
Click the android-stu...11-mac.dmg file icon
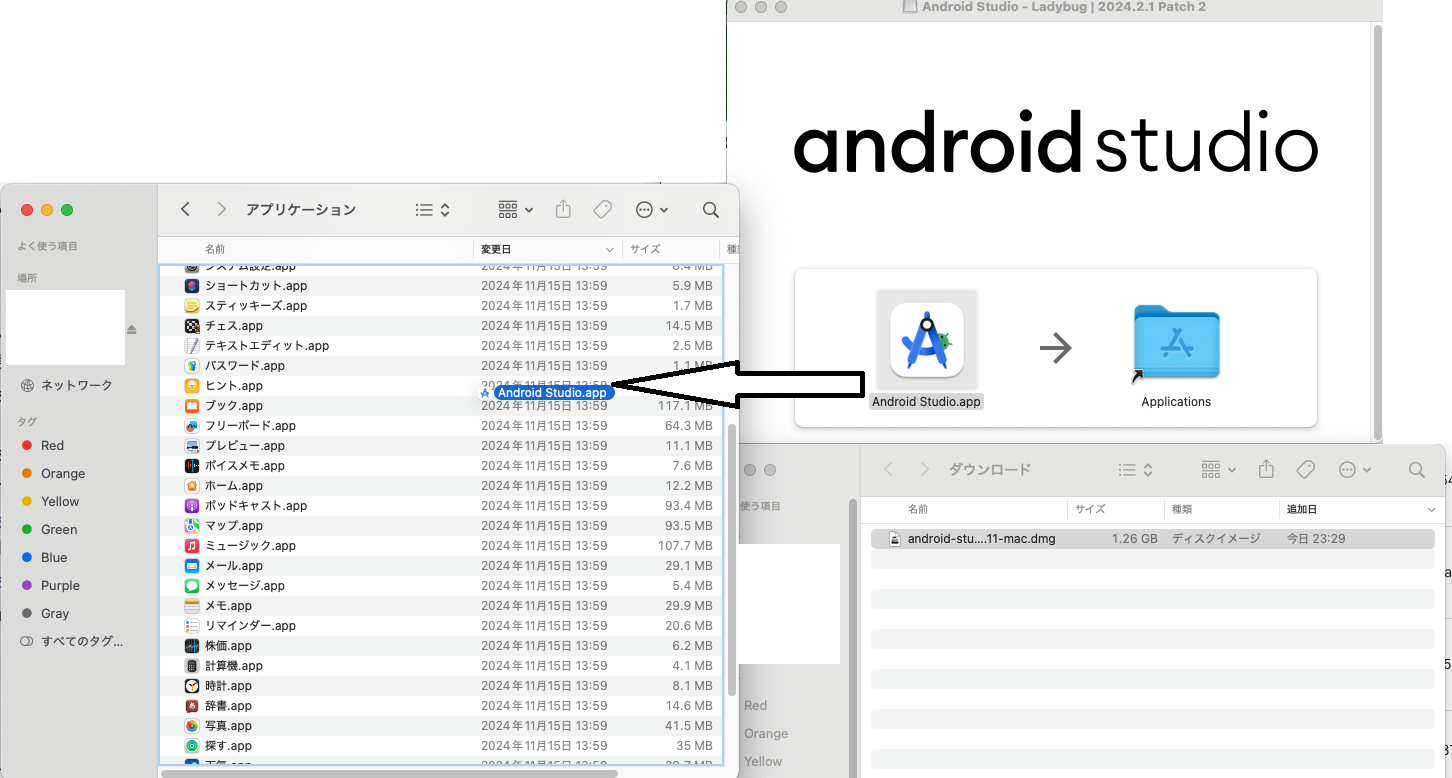[x=893, y=538]
